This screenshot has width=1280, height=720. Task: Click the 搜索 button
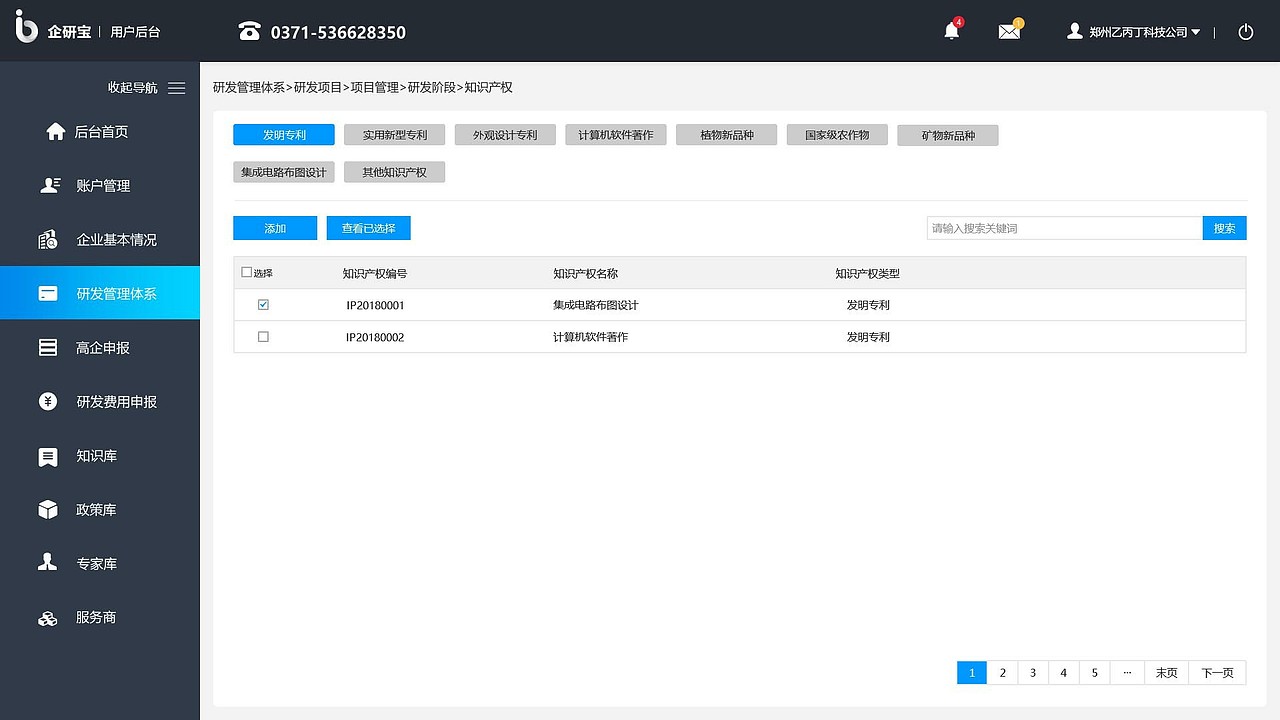tap(1225, 228)
